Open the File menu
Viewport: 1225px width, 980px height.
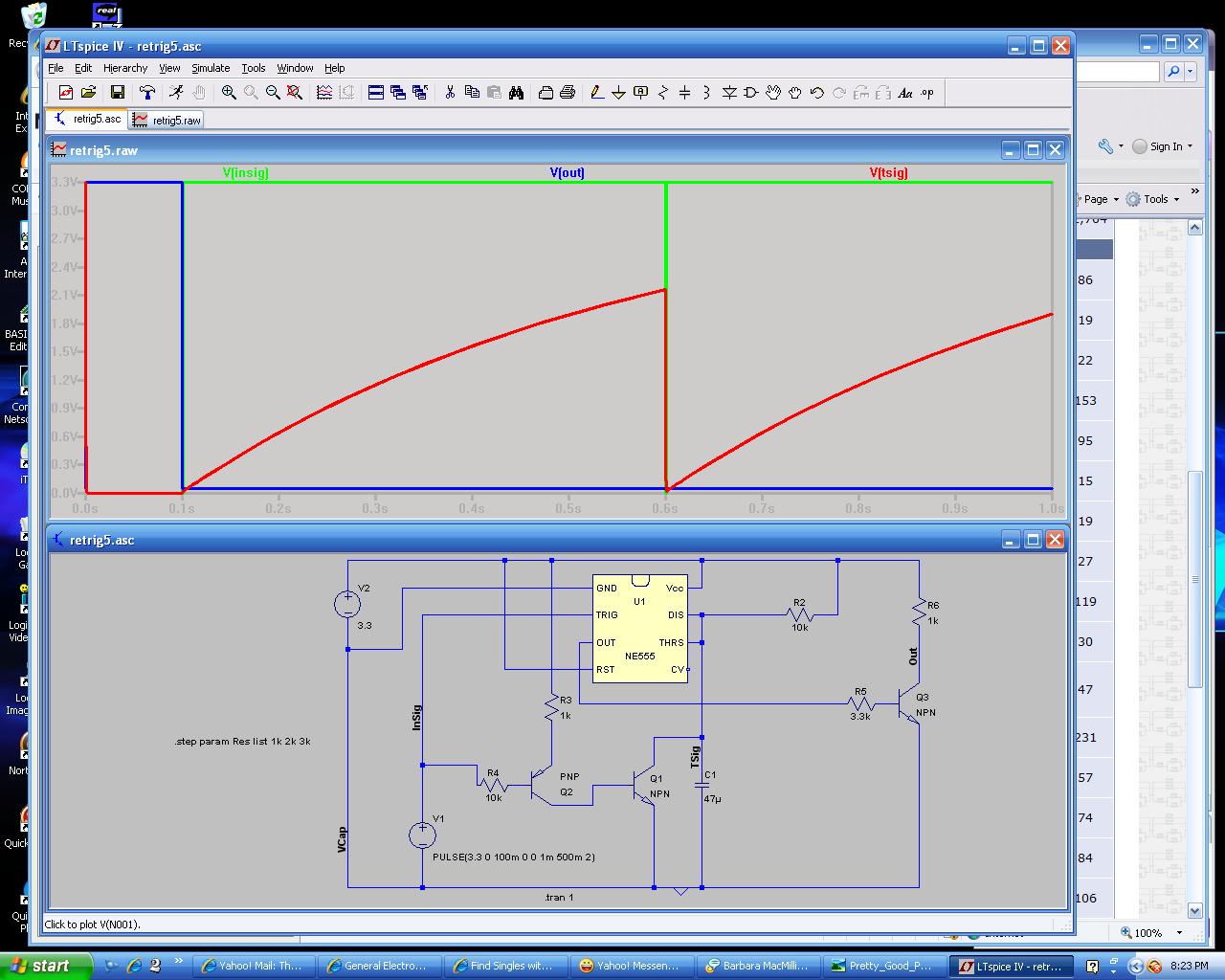(x=56, y=68)
